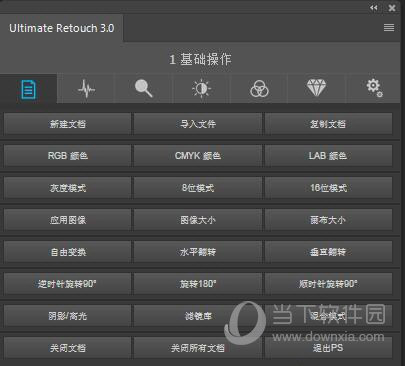Click the 导入文件 button
This screenshot has height=366, width=405.
198,124
